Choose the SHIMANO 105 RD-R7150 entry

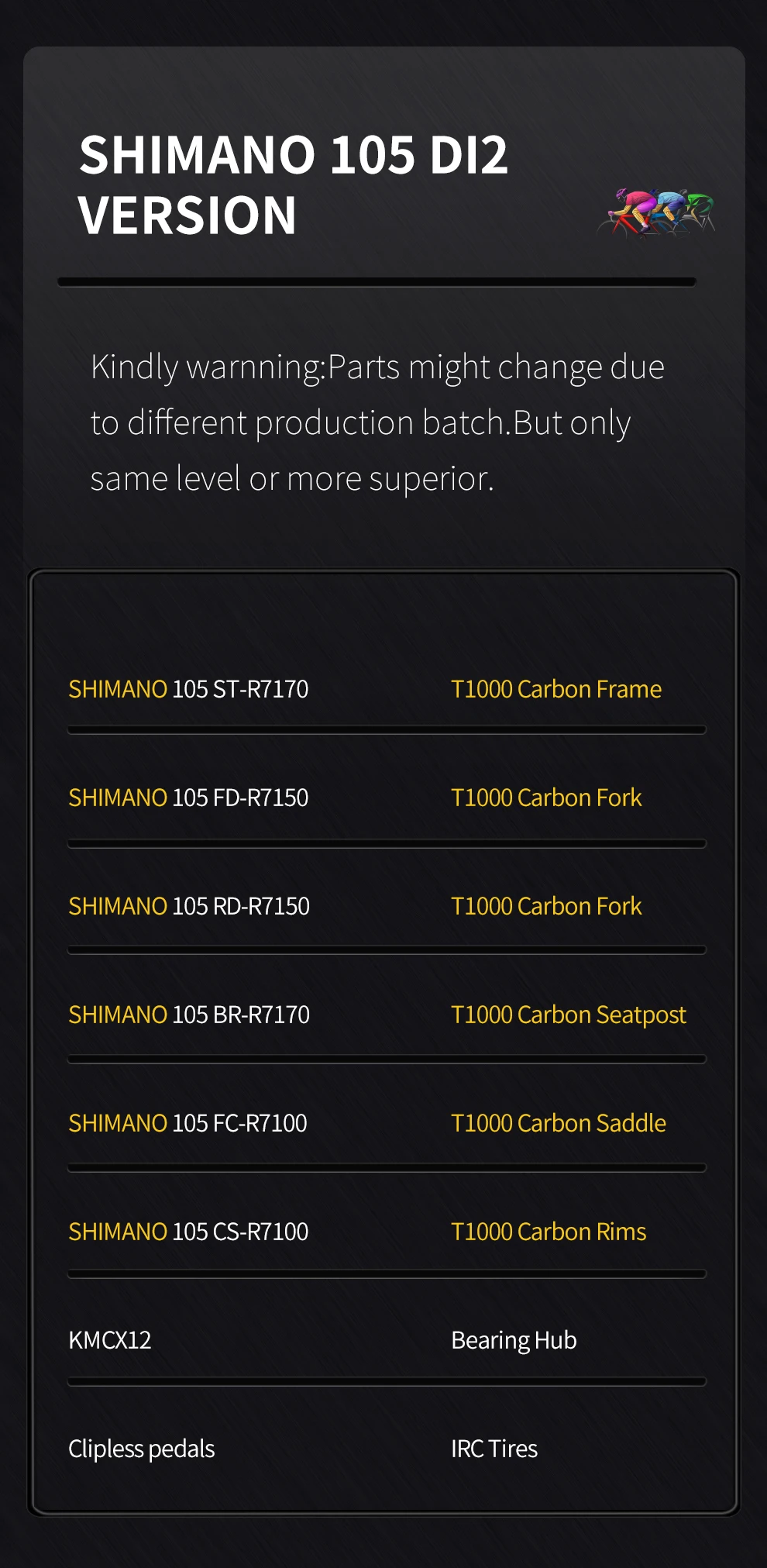tap(189, 906)
